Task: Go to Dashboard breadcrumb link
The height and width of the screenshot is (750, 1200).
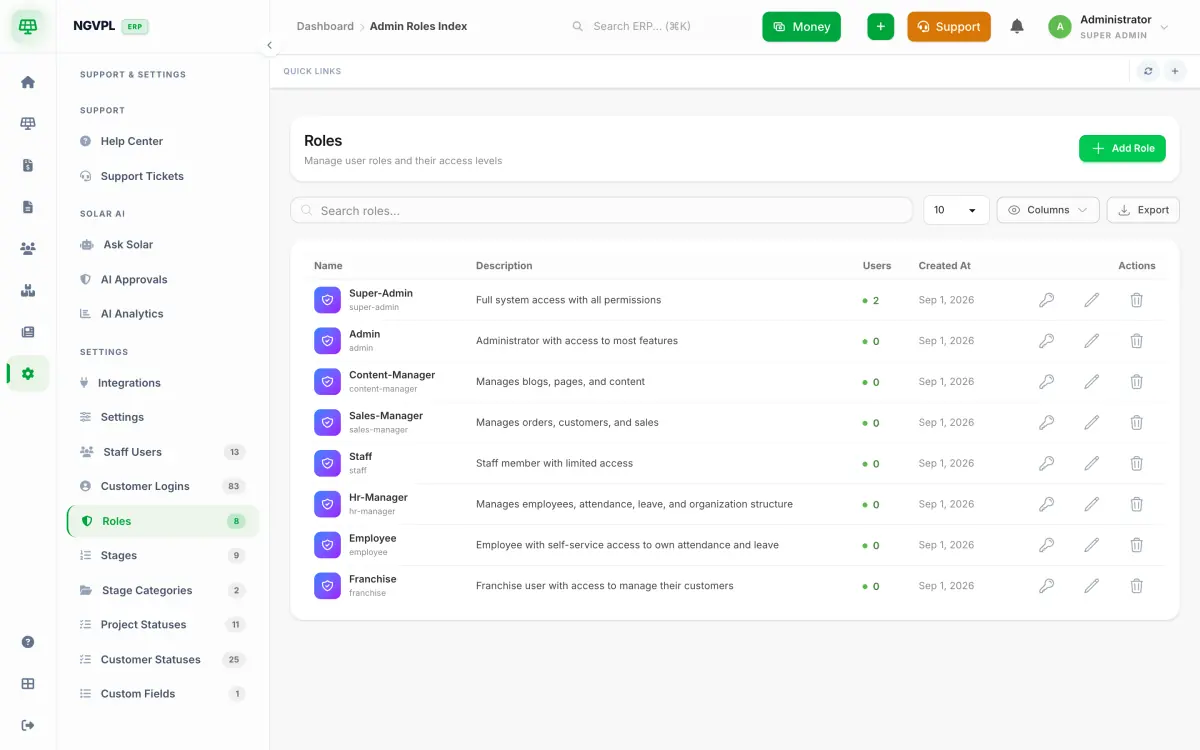Action: click(325, 26)
